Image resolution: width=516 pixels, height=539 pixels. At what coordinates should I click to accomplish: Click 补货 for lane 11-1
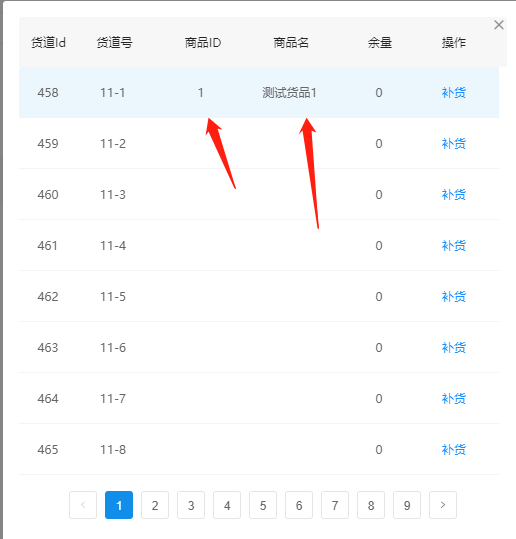(453, 93)
